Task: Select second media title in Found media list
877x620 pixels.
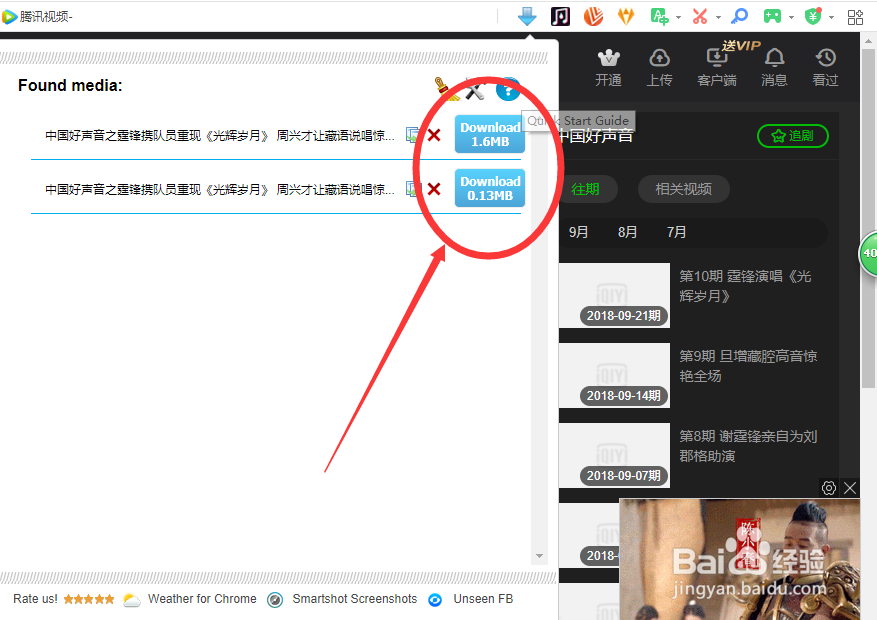Action: pyautogui.click(x=220, y=190)
